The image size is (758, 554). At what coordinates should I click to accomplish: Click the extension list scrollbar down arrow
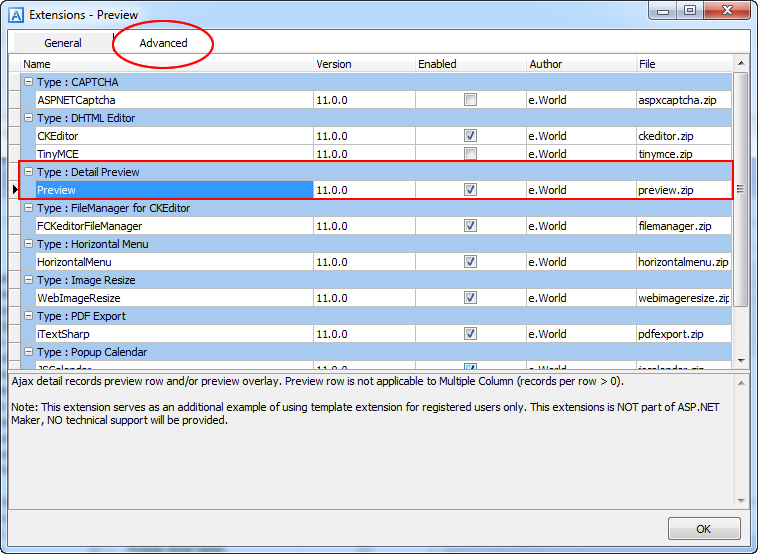[x=741, y=361]
